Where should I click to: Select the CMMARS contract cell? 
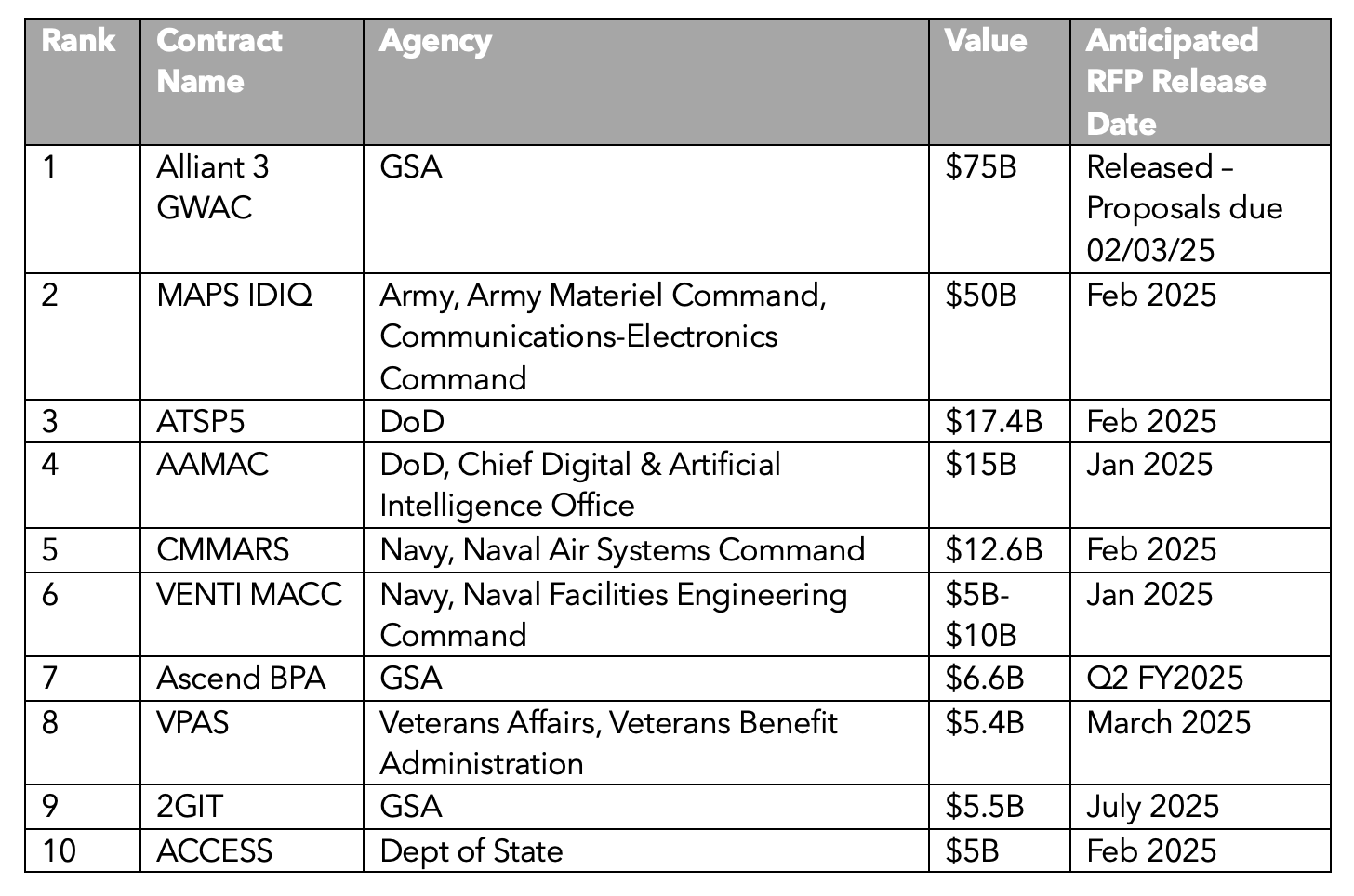251,549
